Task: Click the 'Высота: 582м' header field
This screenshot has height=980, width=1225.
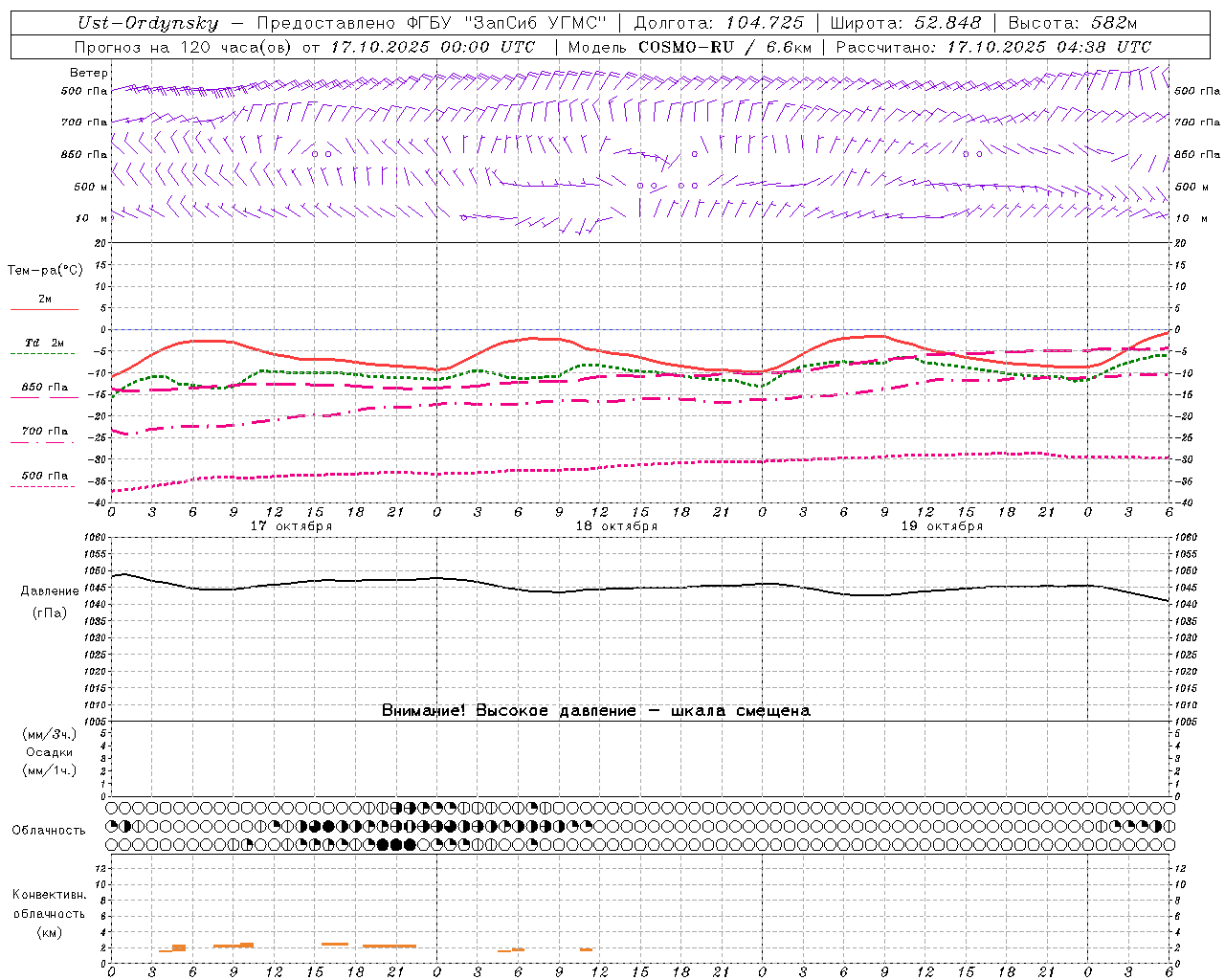Action: coord(1073,23)
